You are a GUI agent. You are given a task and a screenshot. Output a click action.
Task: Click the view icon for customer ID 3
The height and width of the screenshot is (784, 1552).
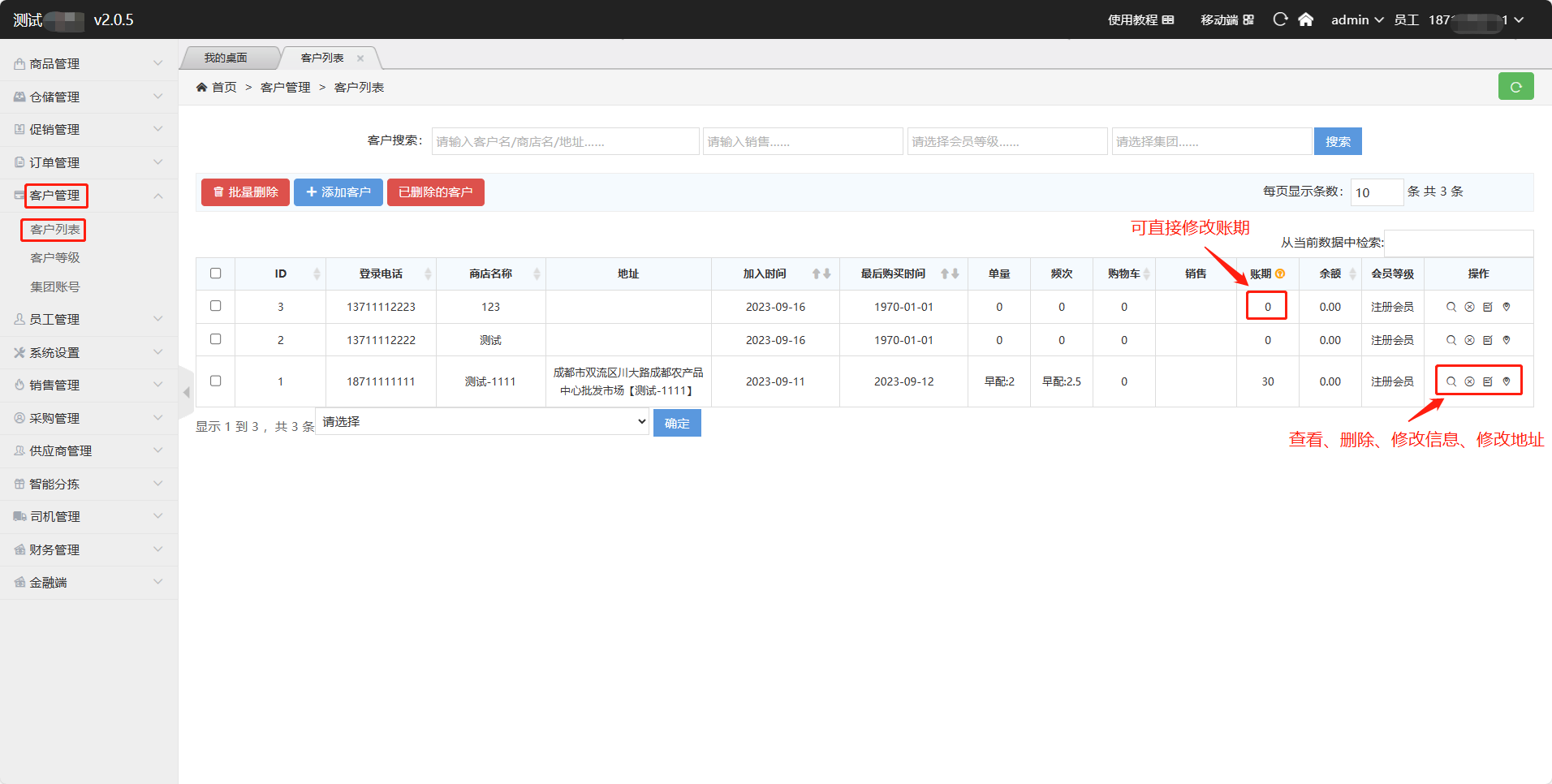click(1451, 307)
